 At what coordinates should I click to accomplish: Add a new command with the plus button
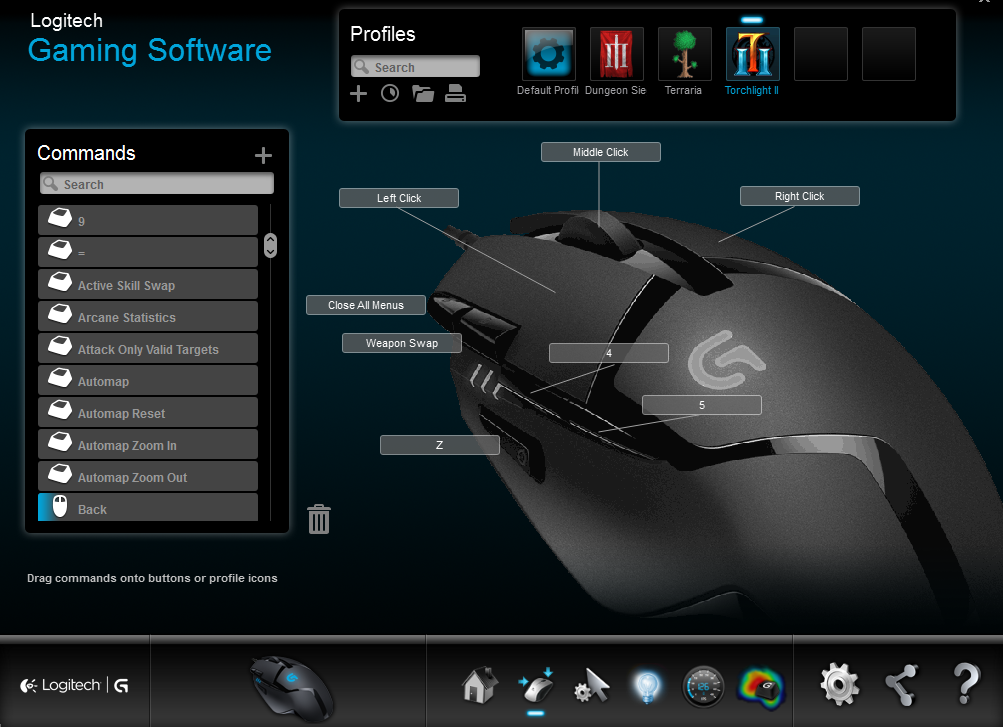pos(263,155)
